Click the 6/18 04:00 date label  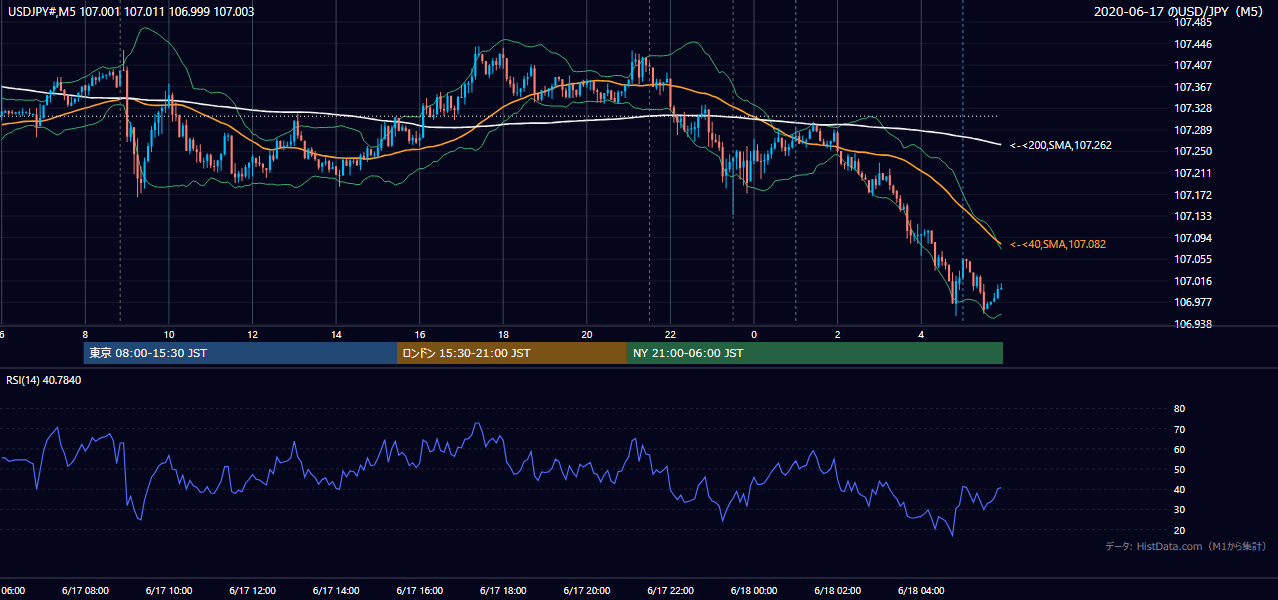click(x=921, y=591)
